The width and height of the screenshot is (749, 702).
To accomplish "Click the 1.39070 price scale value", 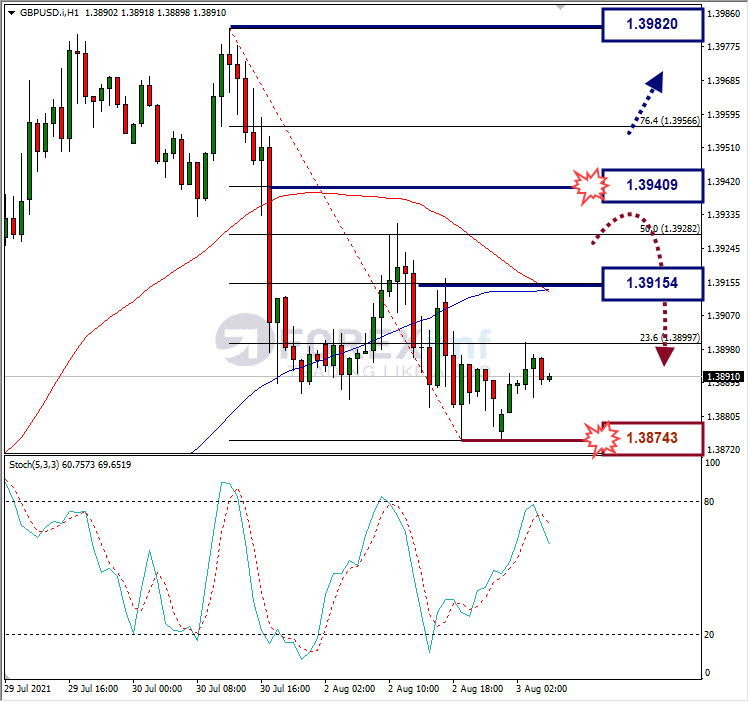I will 723,316.
